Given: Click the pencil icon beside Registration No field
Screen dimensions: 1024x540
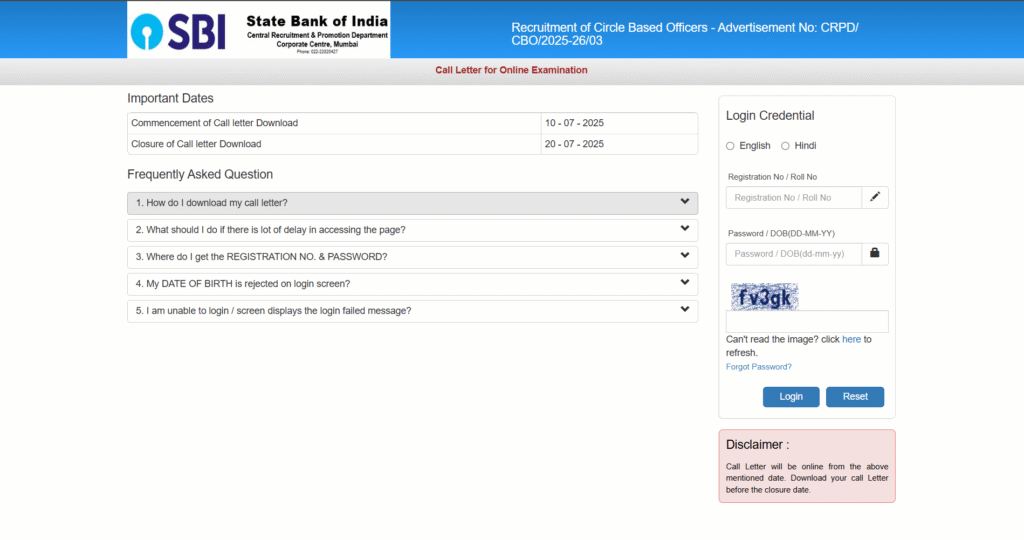Looking at the screenshot, I should pyautogui.click(x=874, y=197).
